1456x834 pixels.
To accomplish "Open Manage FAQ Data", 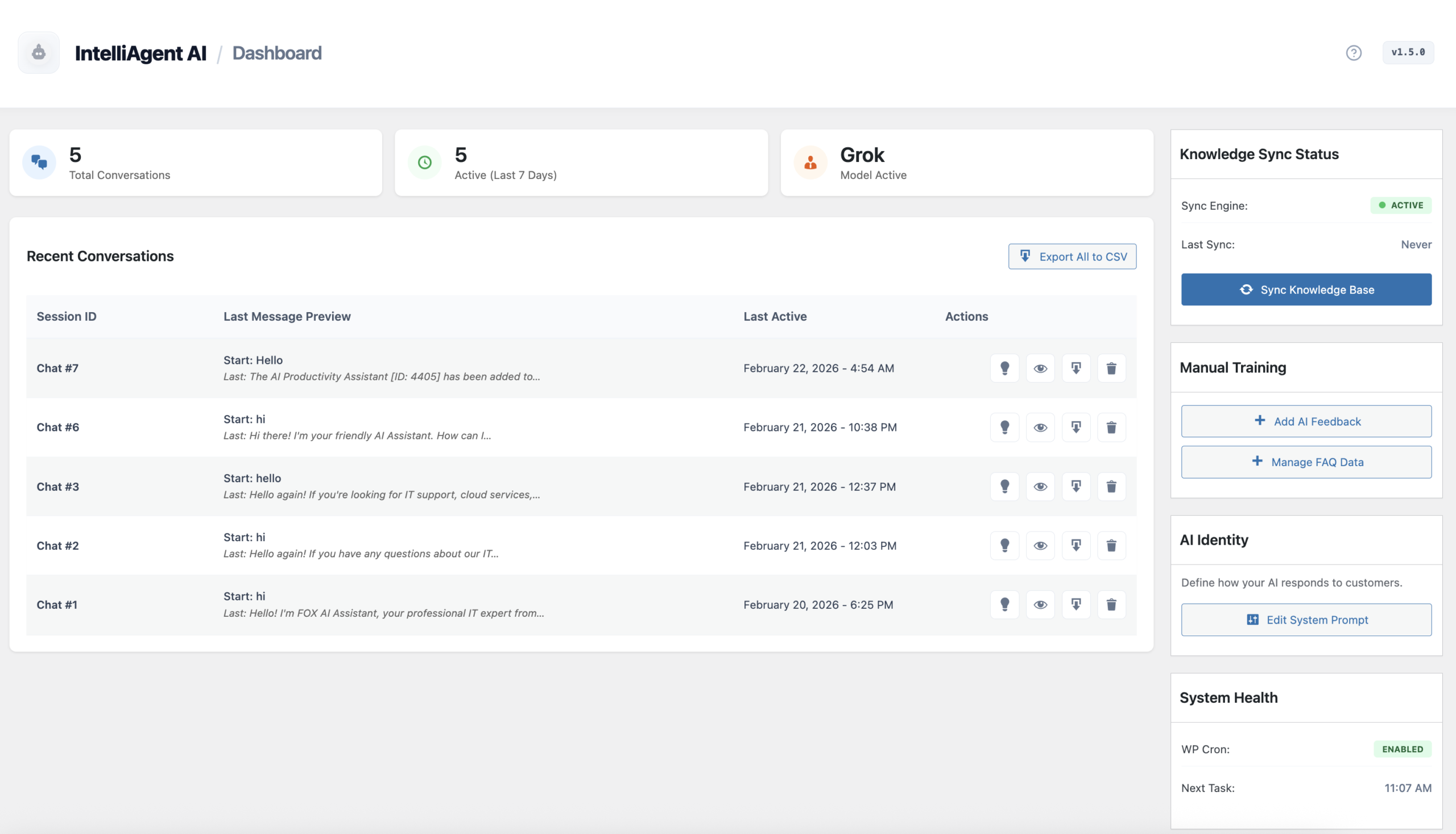I will pos(1306,462).
